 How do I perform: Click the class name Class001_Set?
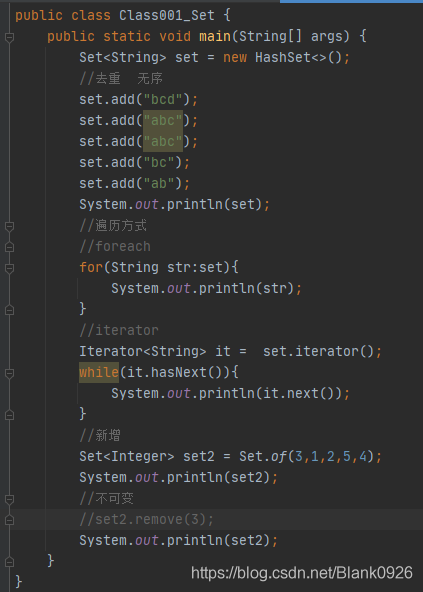coord(167,15)
